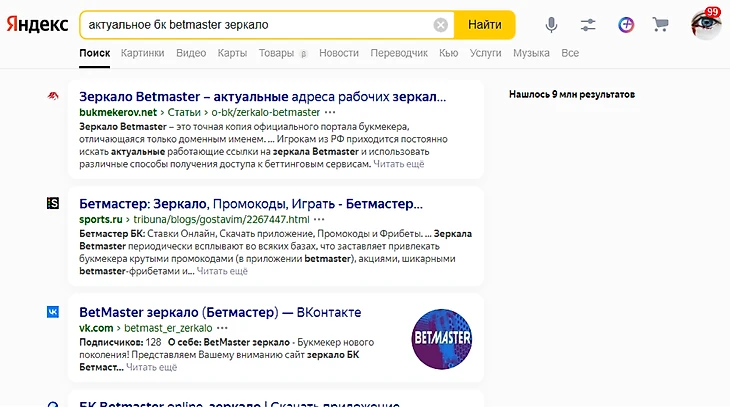Expand 'Читать ещё' in sports.ru snippet
Image resolution: width=730 pixels, height=408 pixels.
pyautogui.click(x=222, y=271)
